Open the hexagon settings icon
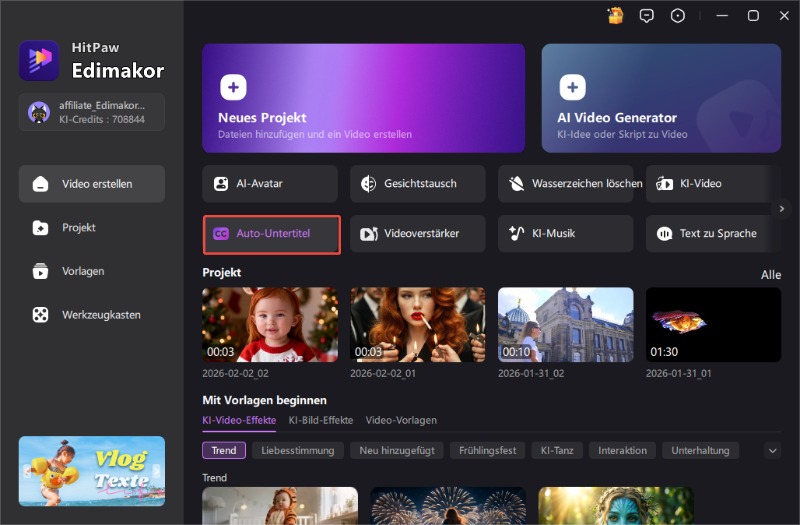Viewport: 800px width, 525px height. click(678, 15)
